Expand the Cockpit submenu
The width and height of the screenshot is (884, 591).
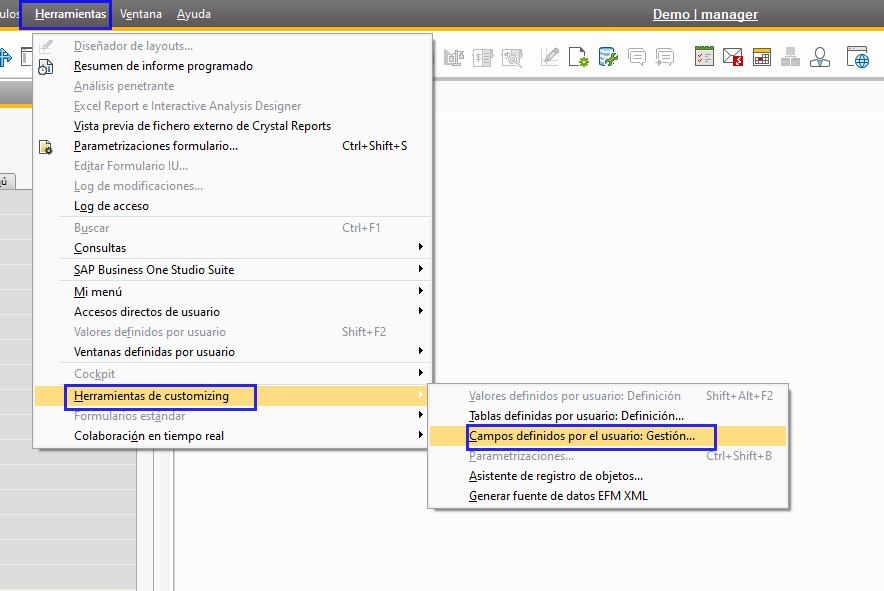(421, 373)
